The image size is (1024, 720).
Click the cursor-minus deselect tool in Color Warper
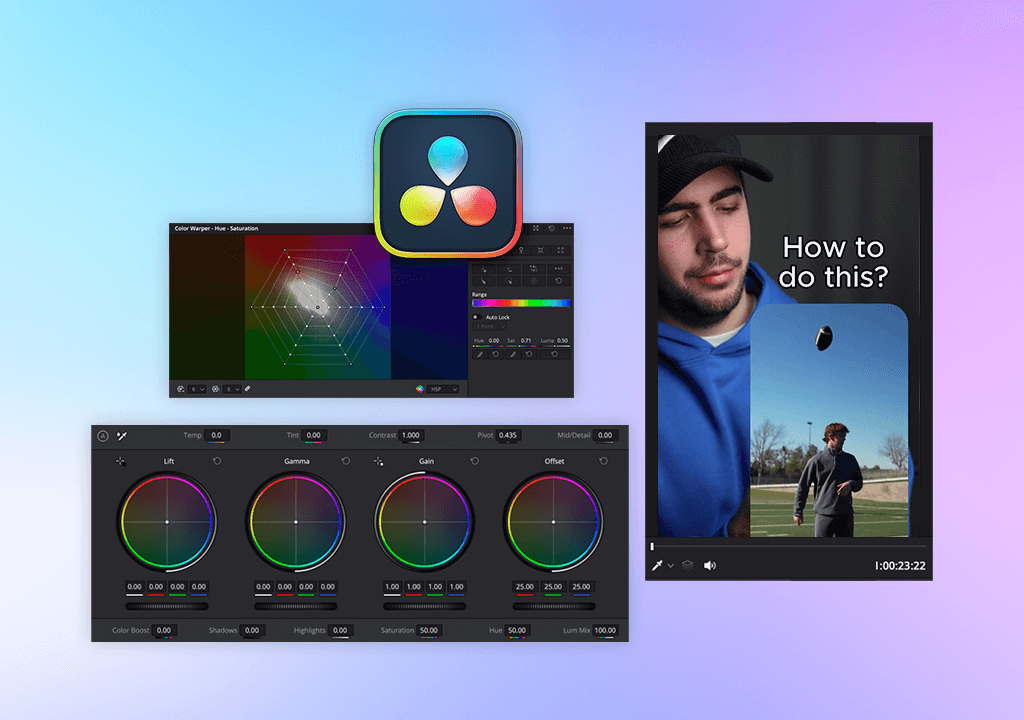point(508,269)
